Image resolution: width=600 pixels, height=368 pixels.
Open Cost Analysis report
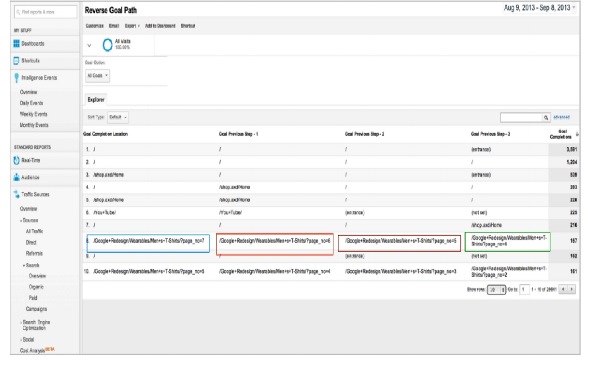click(33, 350)
